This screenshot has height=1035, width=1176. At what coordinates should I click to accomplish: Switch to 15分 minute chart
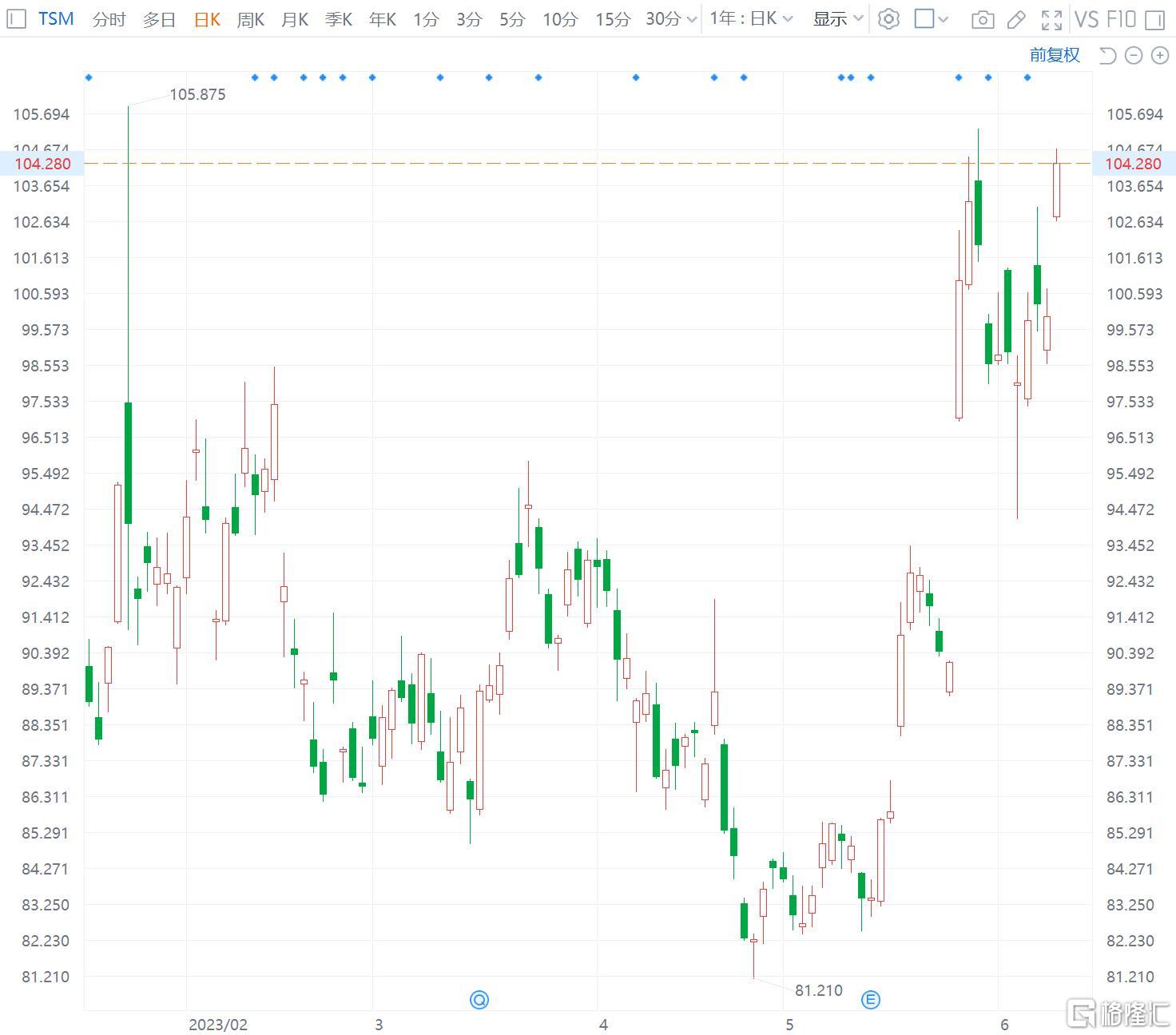(x=613, y=19)
